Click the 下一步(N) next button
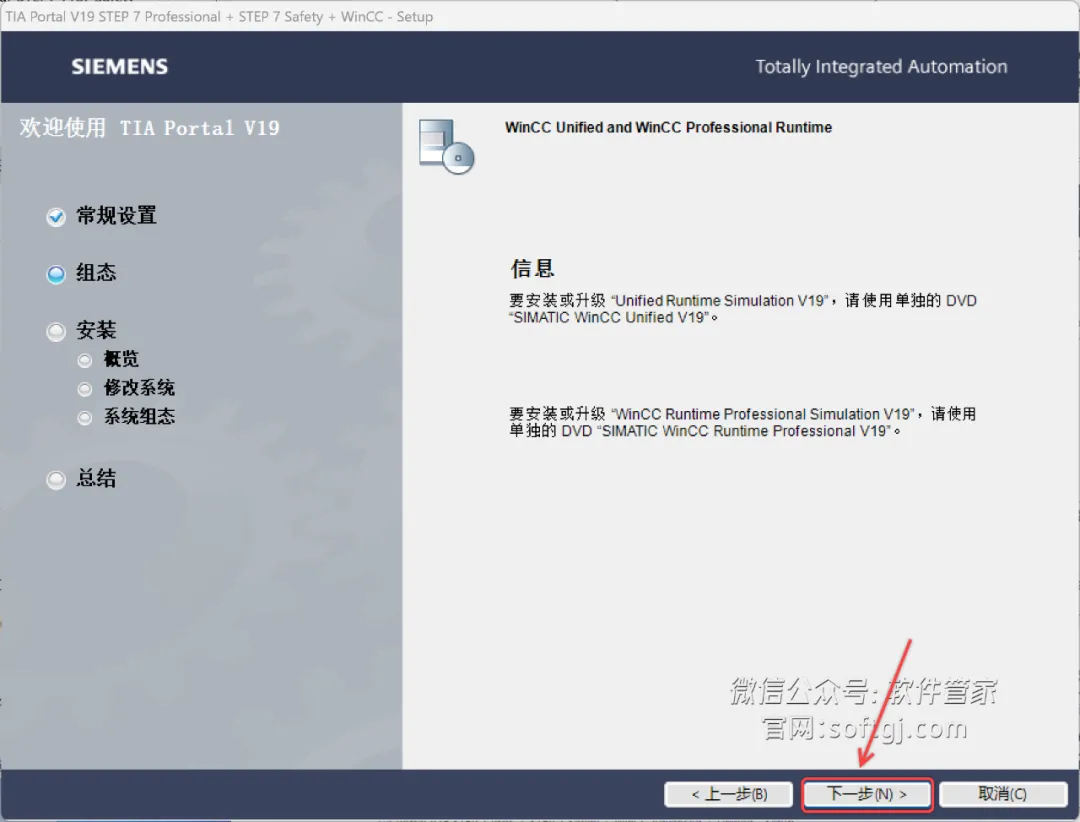 click(x=866, y=794)
